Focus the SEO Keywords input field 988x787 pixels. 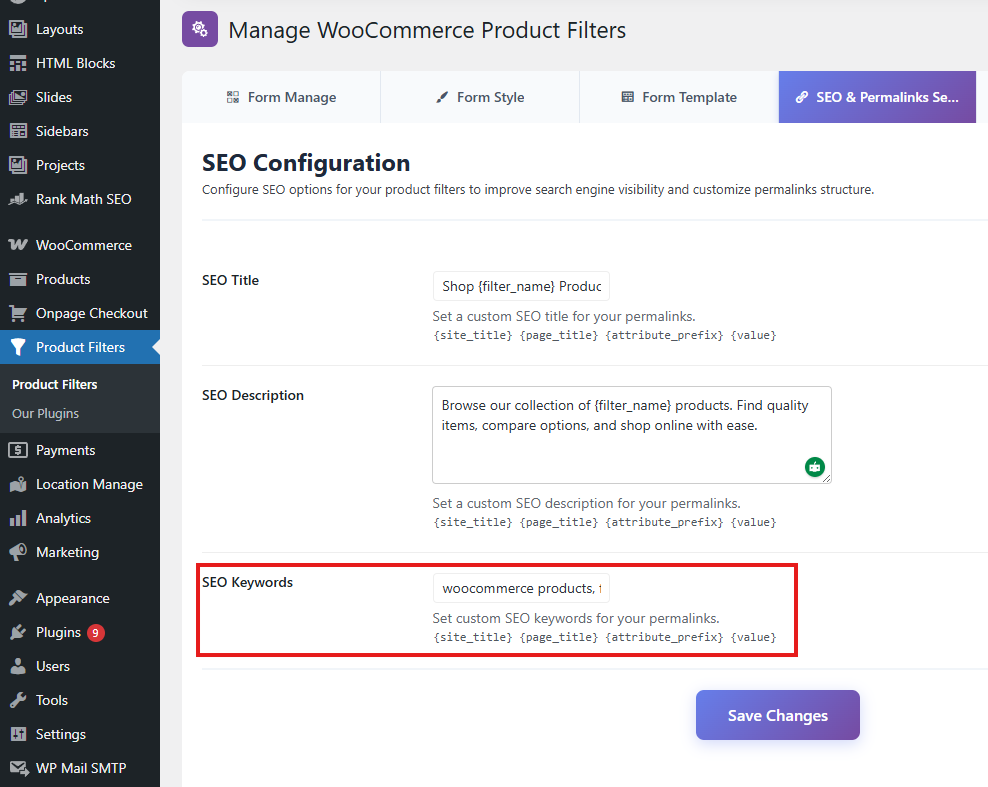pyautogui.click(x=521, y=588)
